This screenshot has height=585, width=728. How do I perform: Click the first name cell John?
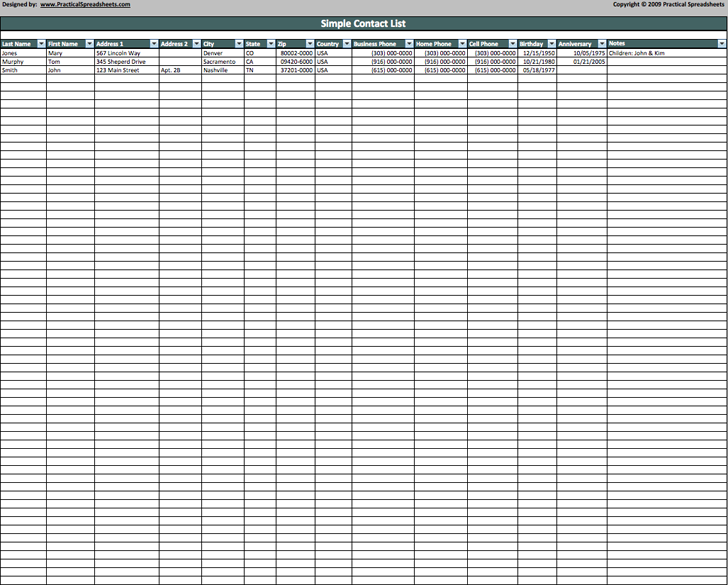coord(71,70)
